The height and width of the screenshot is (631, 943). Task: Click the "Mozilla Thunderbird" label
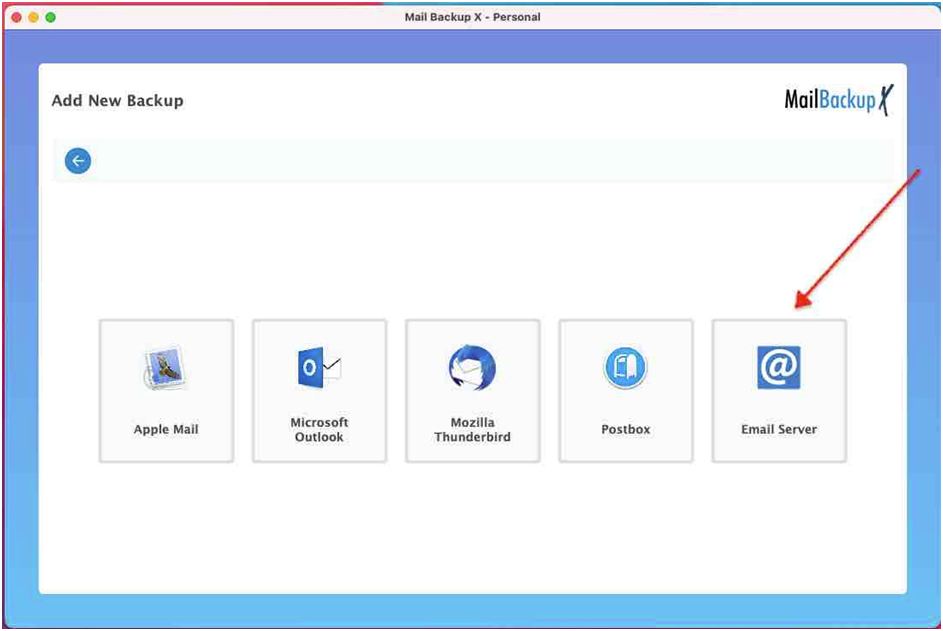pos(473,429)
